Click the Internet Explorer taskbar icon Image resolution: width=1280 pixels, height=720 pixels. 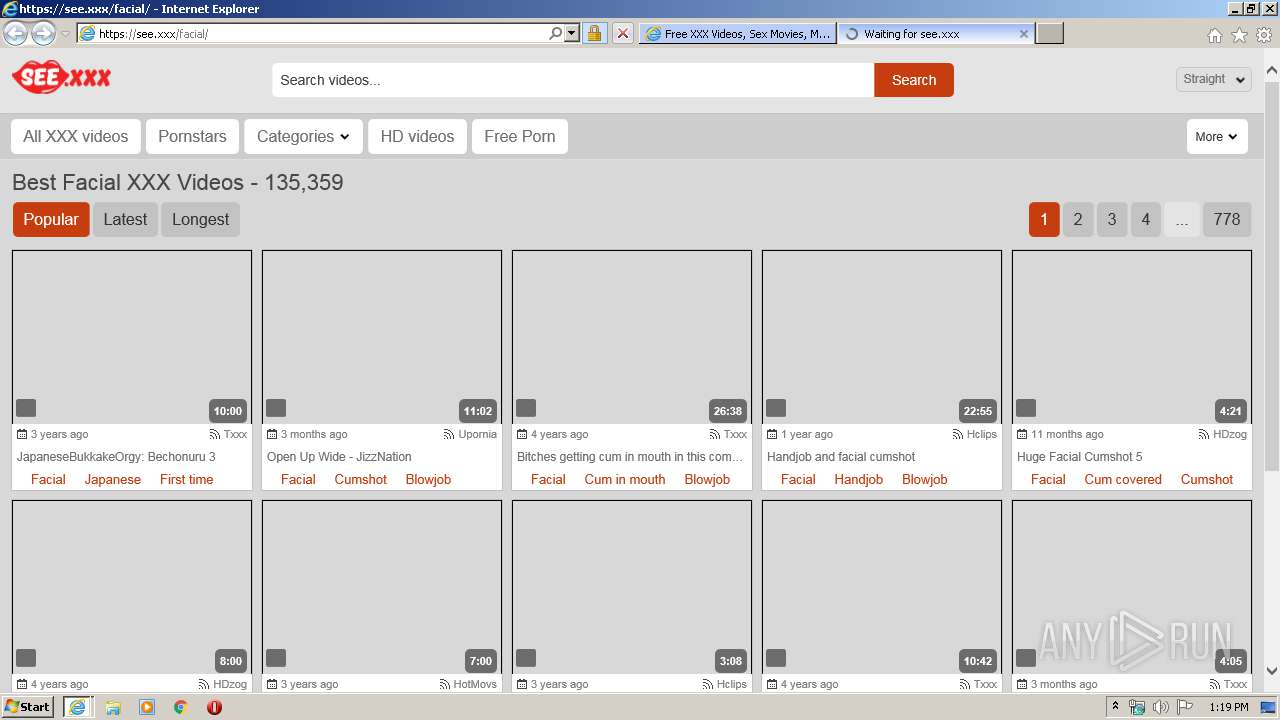(x=77, y=707)
